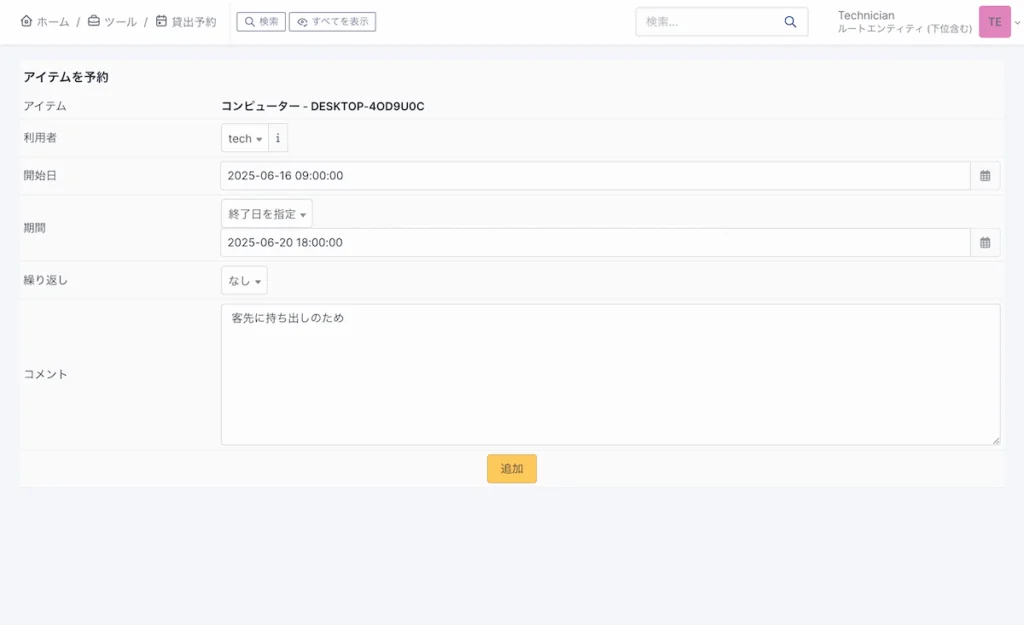Open the 利用者 tech dropdown
The height and width of the screenshot is (625, 1024).
tap(245, 138)
